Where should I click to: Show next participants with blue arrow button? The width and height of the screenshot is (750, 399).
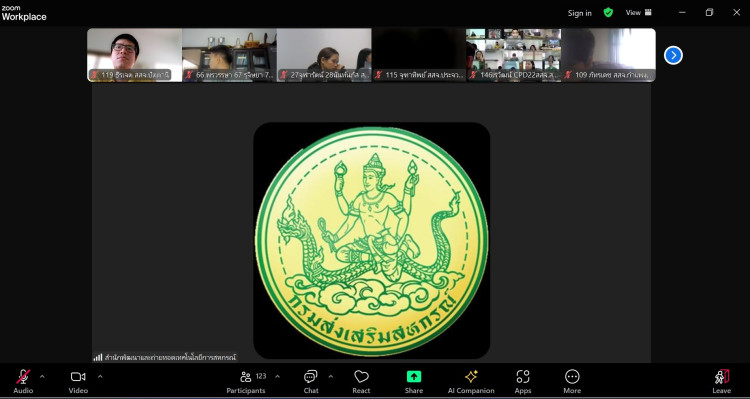673,55
